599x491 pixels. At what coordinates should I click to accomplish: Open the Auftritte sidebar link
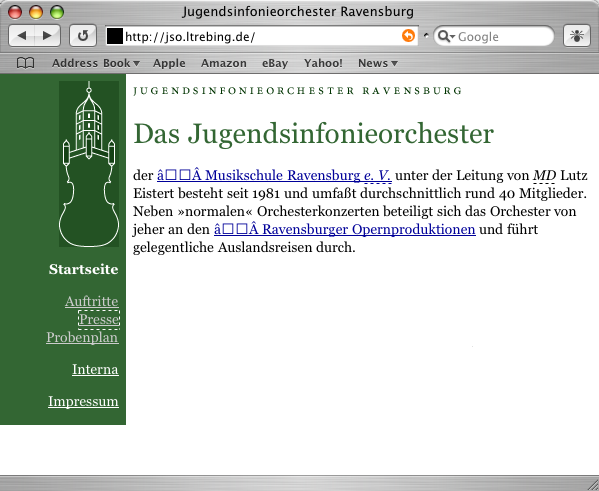[92, 301]
